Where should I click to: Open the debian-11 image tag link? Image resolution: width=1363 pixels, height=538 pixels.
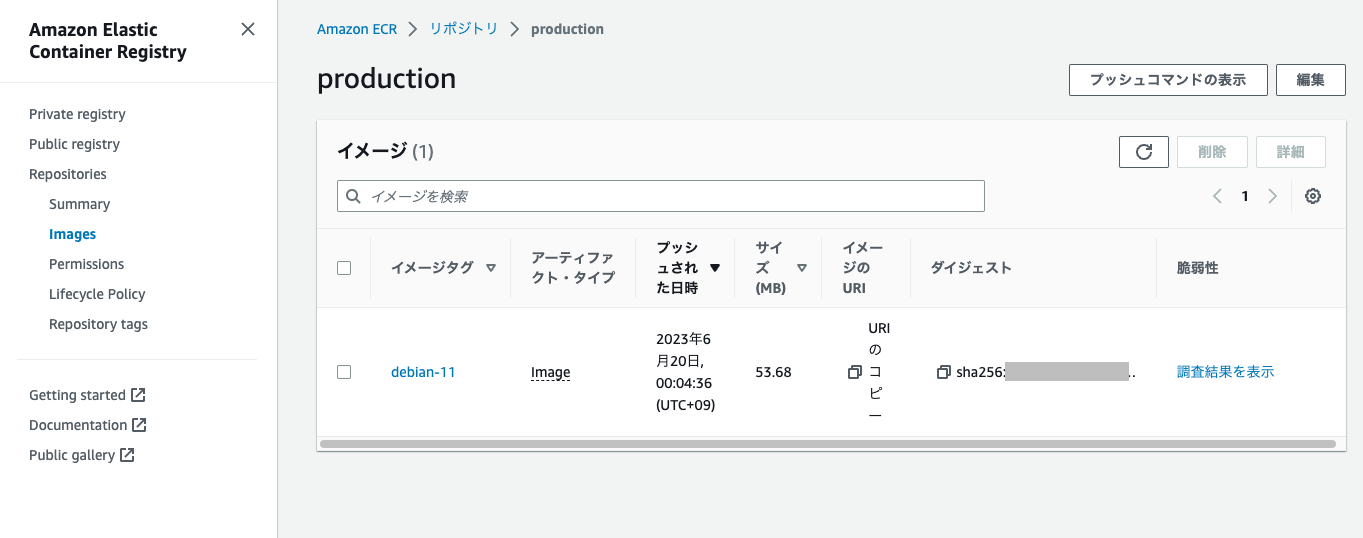coord(423,372)
